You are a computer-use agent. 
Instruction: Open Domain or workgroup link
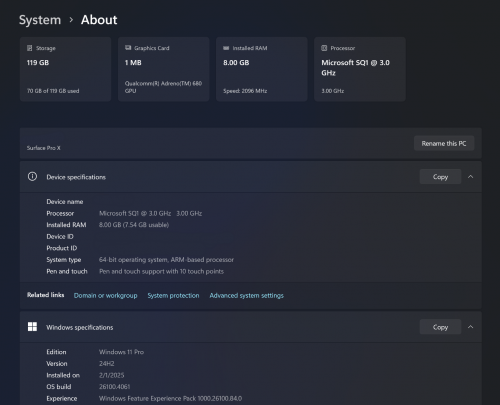pyautogui.click(x=105, y=296)
